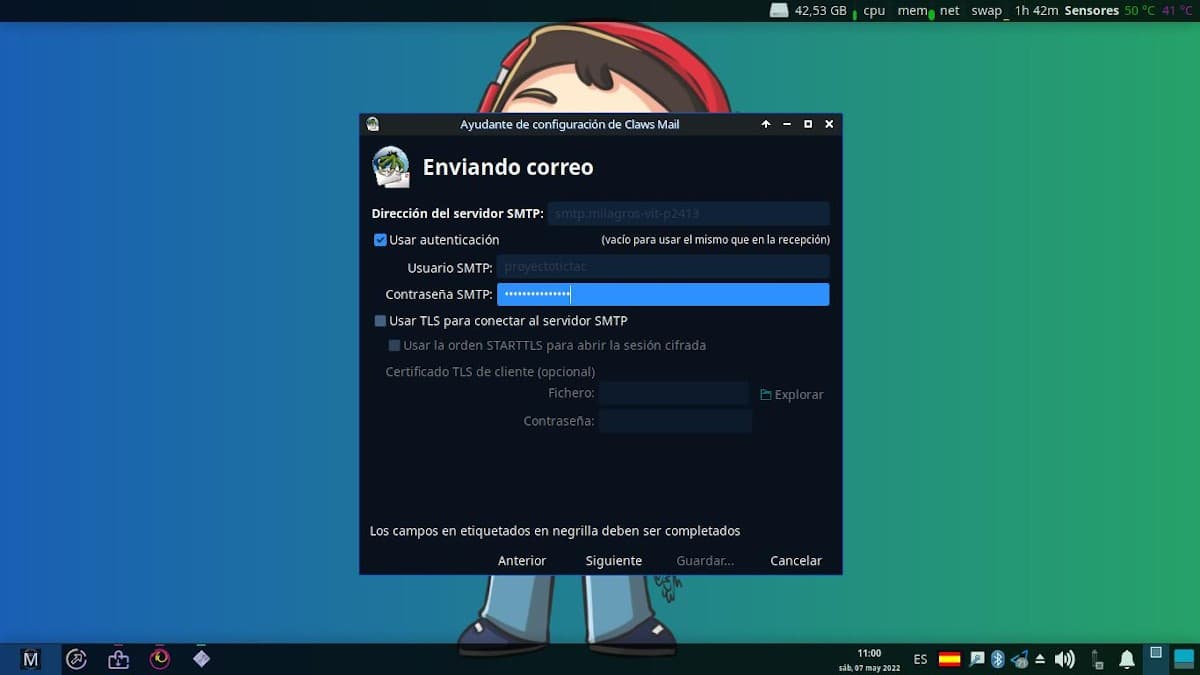Click the eject removable media tray icon
Viewport: 1200px width, 675px height.
pyautogui.click(x=1040, y=659)
